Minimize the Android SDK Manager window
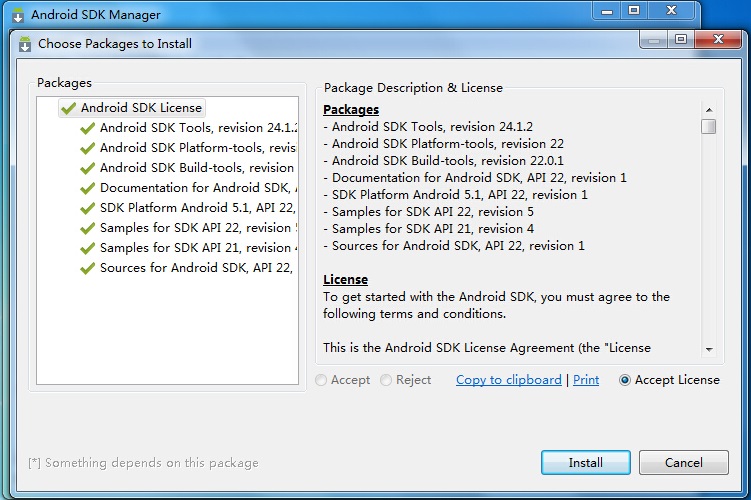Viewport: 751px width, 500px height. [x=607, y=11]
